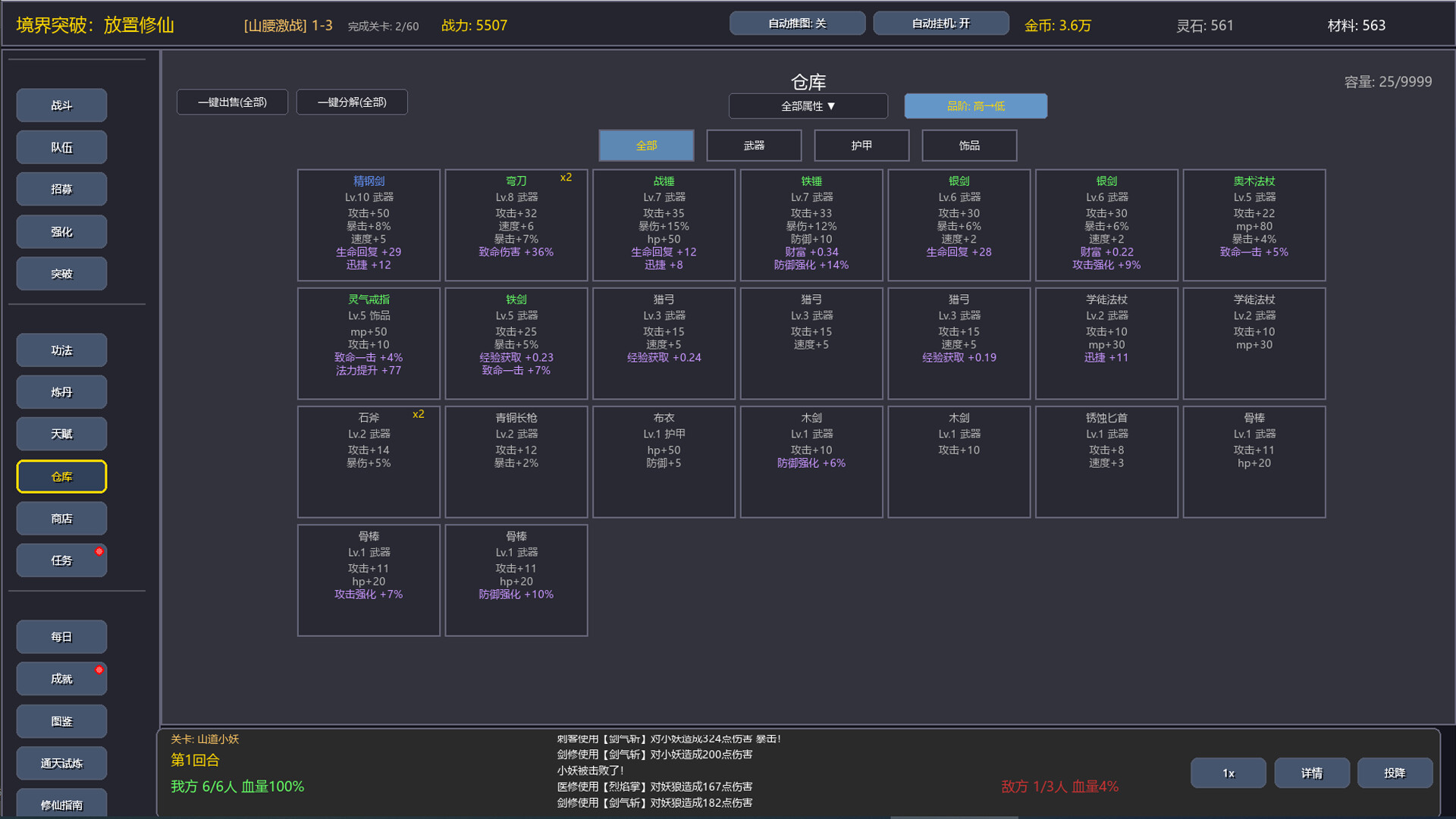Open the 任务 quests panel with red notification
This screenshot has width=1456, height=819.
[61, 560]
